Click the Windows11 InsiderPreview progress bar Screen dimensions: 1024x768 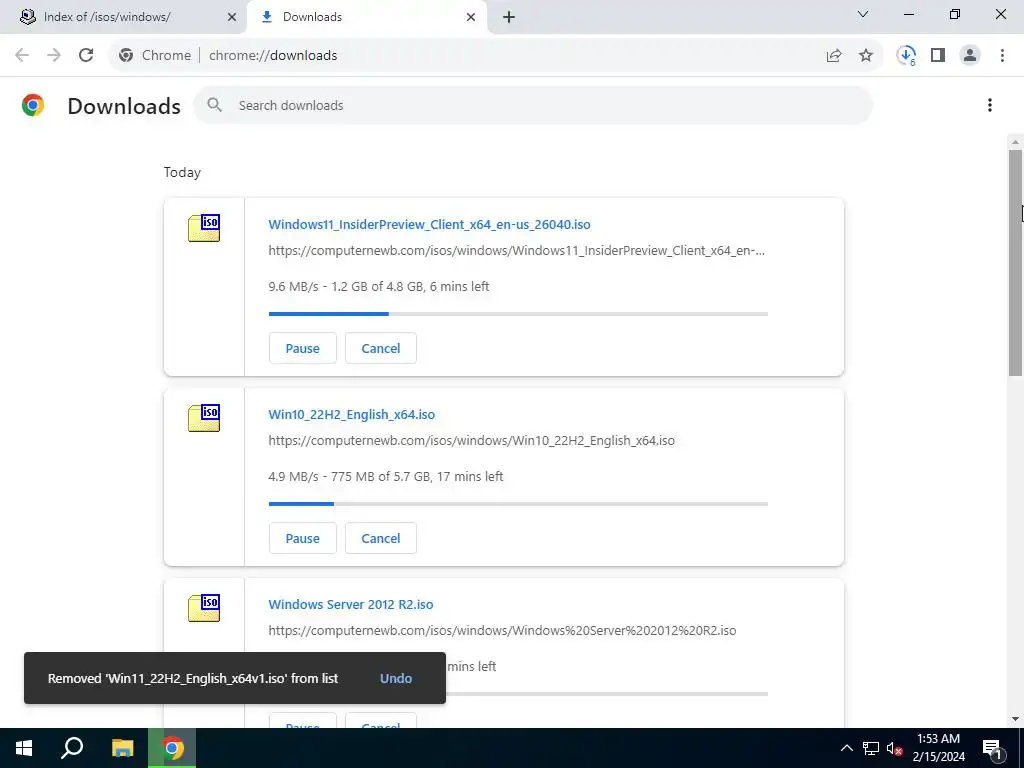click(x=518, y=314)
